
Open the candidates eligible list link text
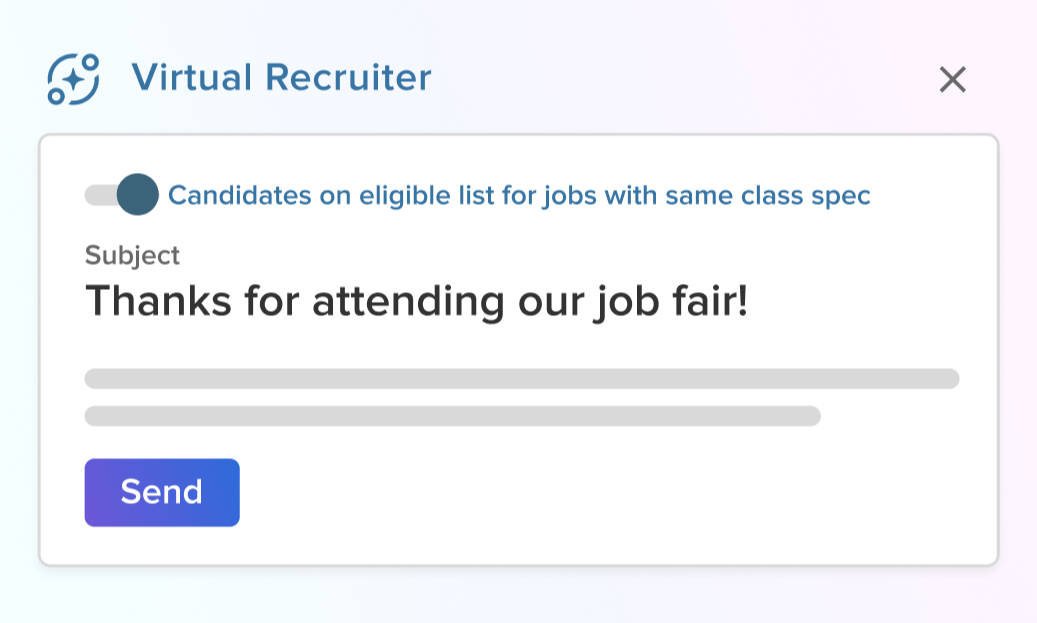tap(521, 195)
